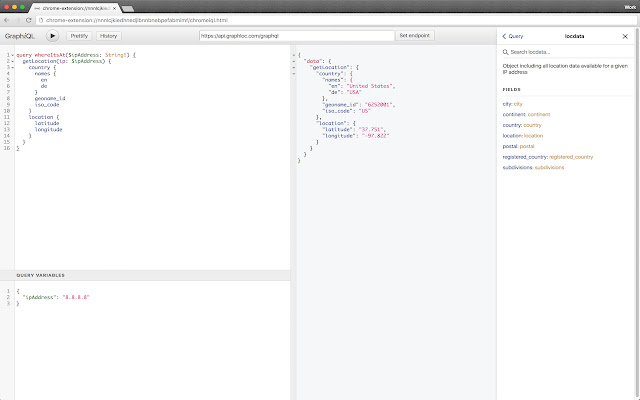This screenshot has height=400, width=640.
Task: Collapse the query fold arrow on line 1
Action: 11,54
